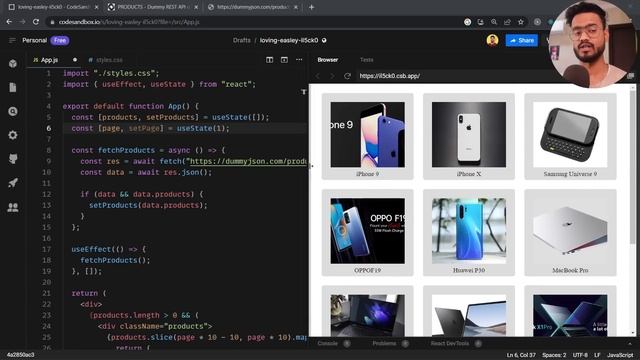Click the Share button
The width and height of the screenshot is (640, 360).
[522, 40]
